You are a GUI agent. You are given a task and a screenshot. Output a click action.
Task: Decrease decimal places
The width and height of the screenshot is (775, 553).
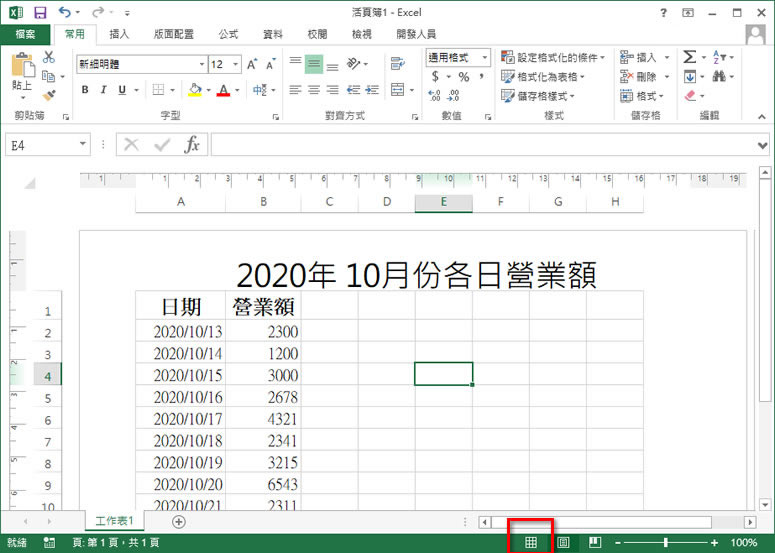tap(454, 95)
